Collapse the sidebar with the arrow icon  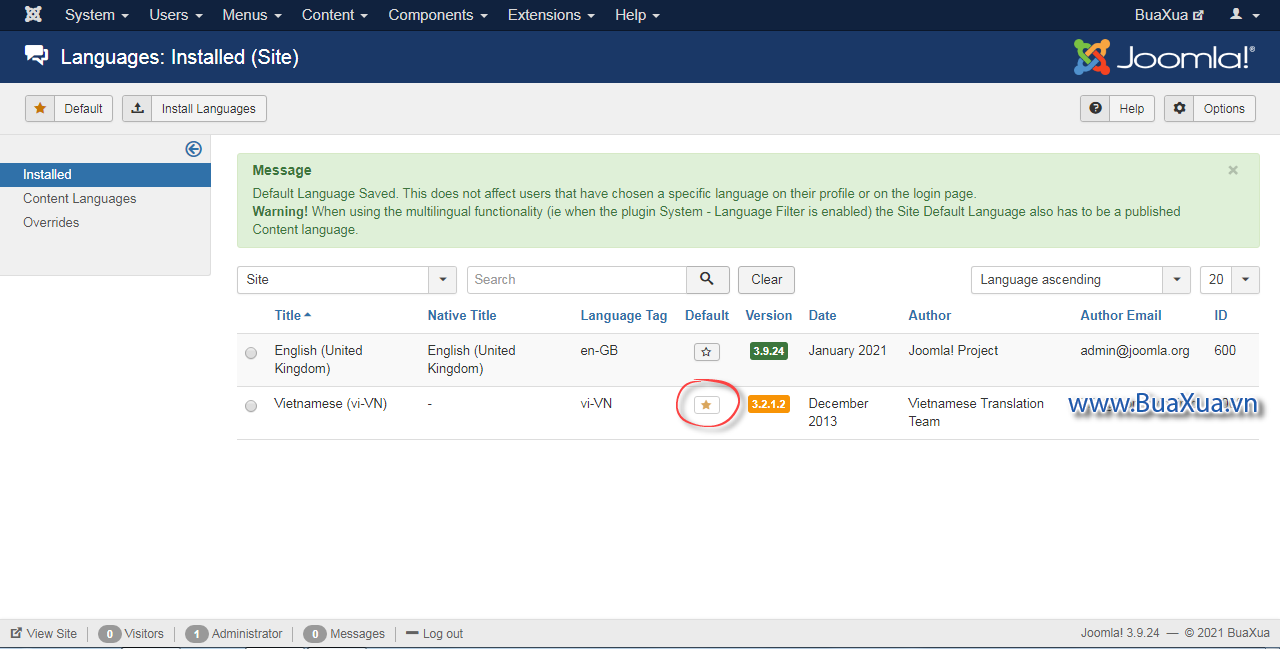[194, 149]
